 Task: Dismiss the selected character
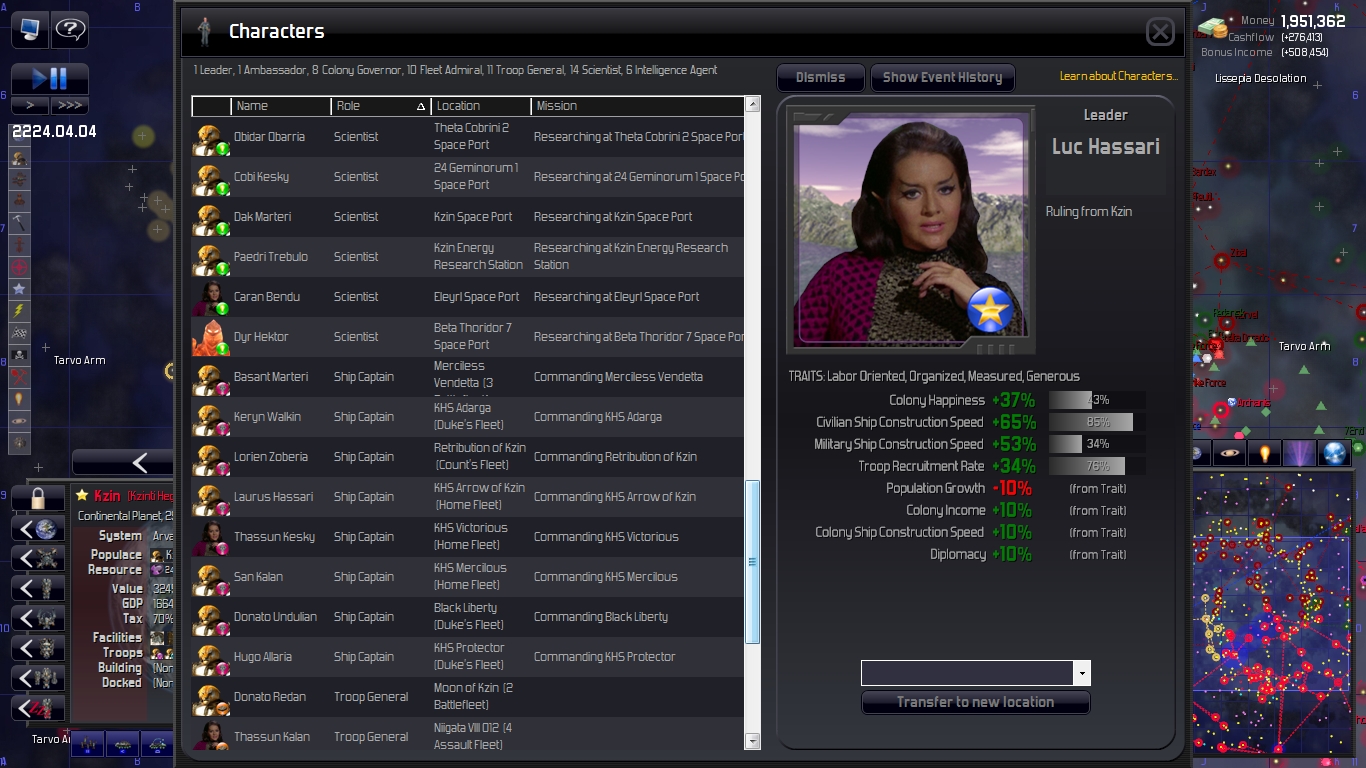point(821,78)
